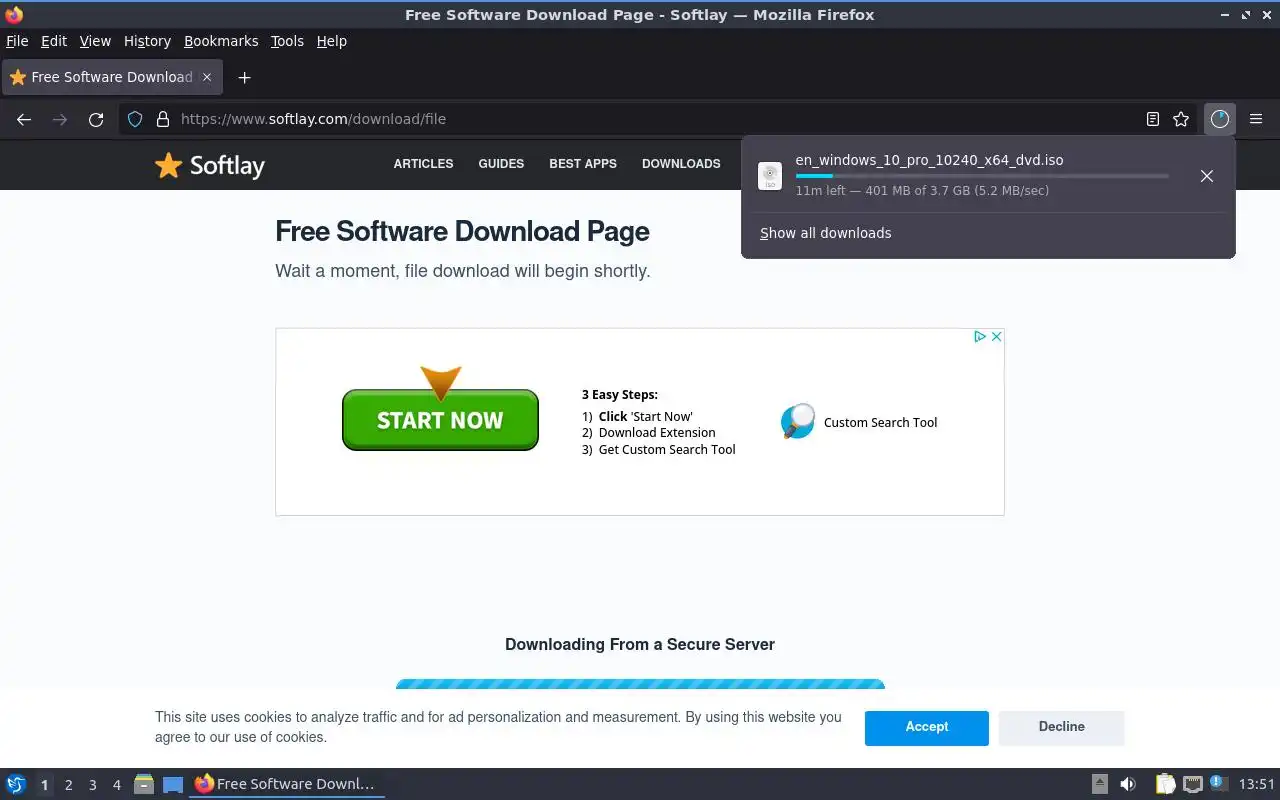Show the desktop from the taskbar
Screen dimensions: 1280x800
click(173, 784)
